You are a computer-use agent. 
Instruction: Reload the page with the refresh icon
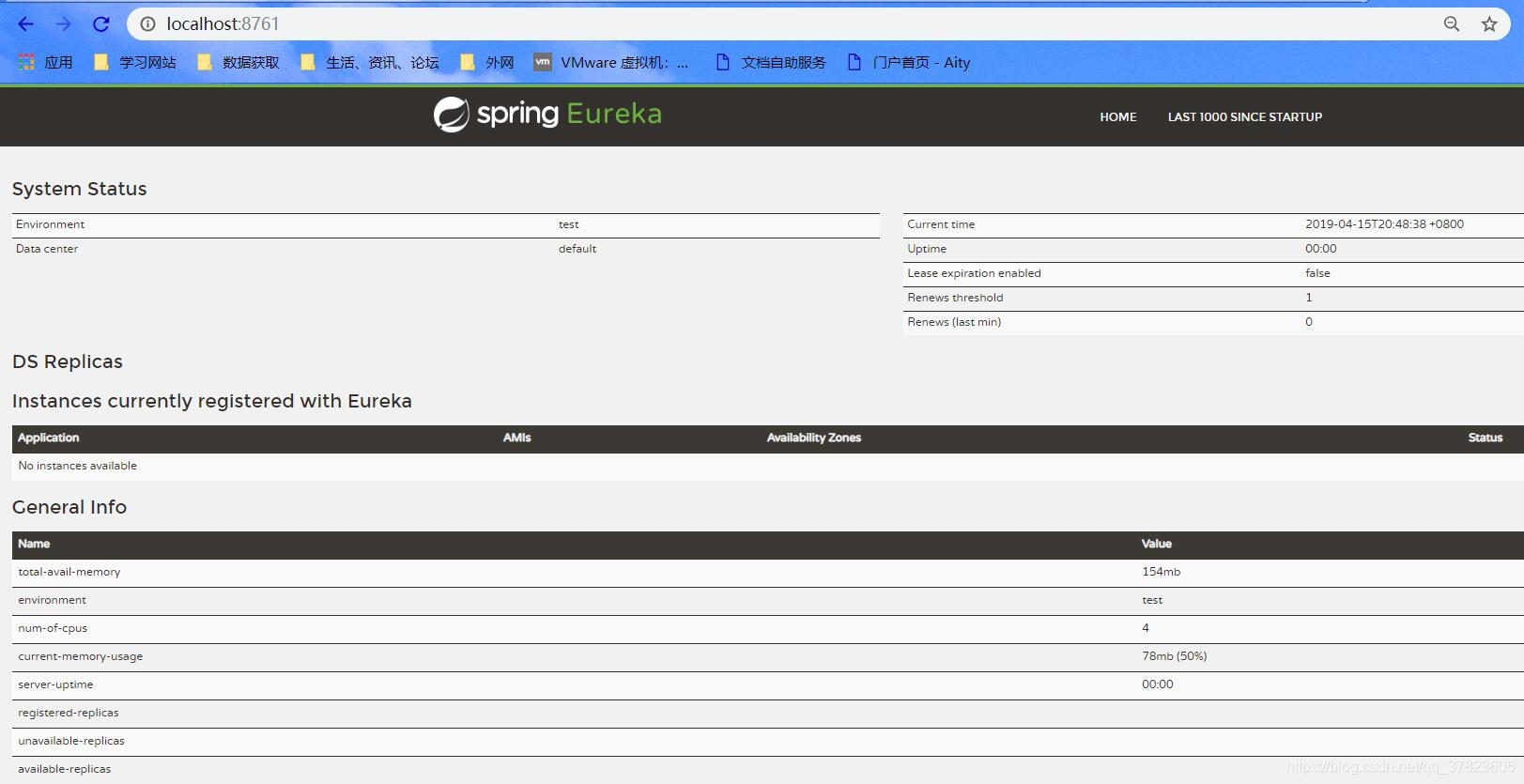pyautogui.click(x=101, y=24)
